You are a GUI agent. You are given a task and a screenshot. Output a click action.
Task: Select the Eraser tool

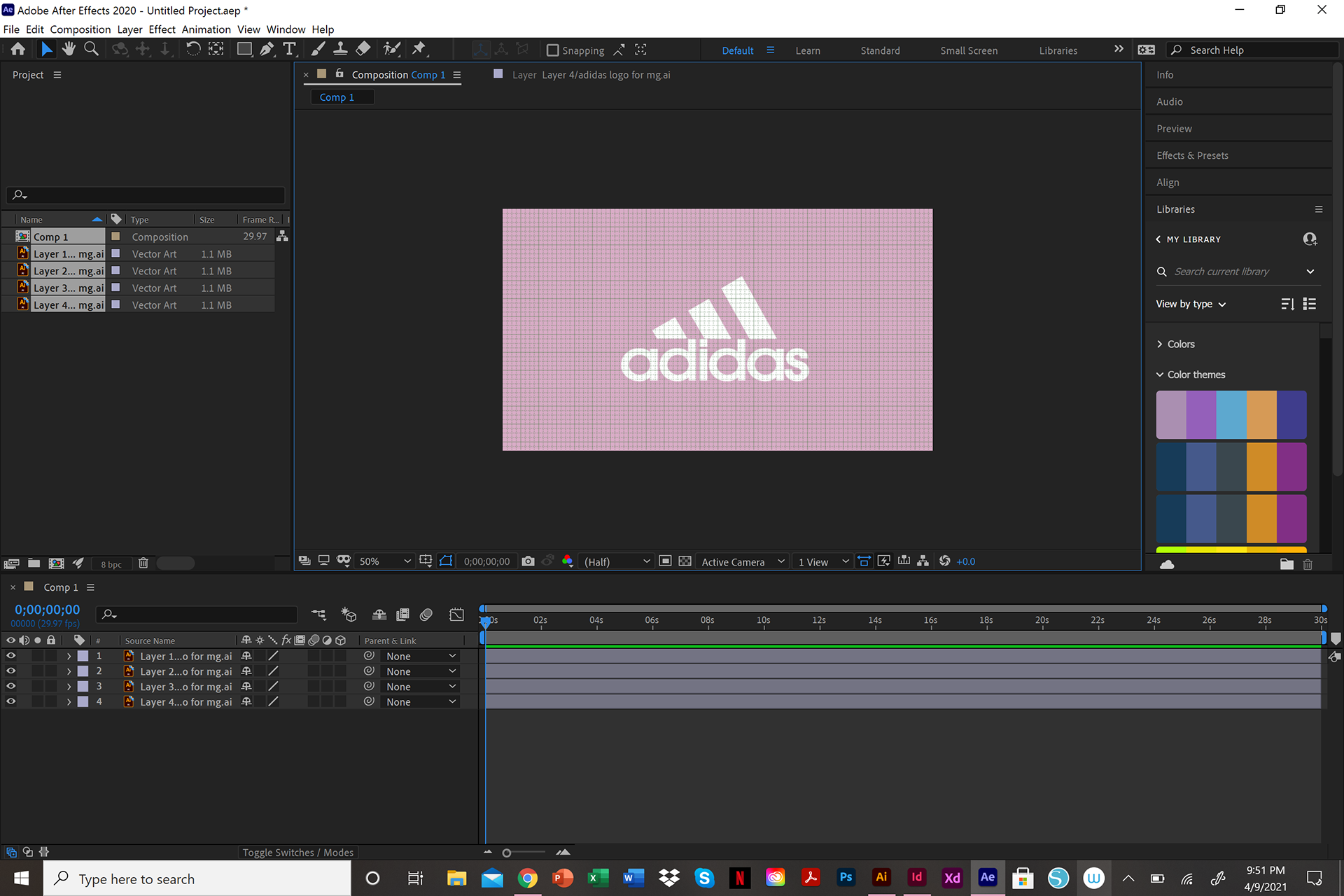363,49
